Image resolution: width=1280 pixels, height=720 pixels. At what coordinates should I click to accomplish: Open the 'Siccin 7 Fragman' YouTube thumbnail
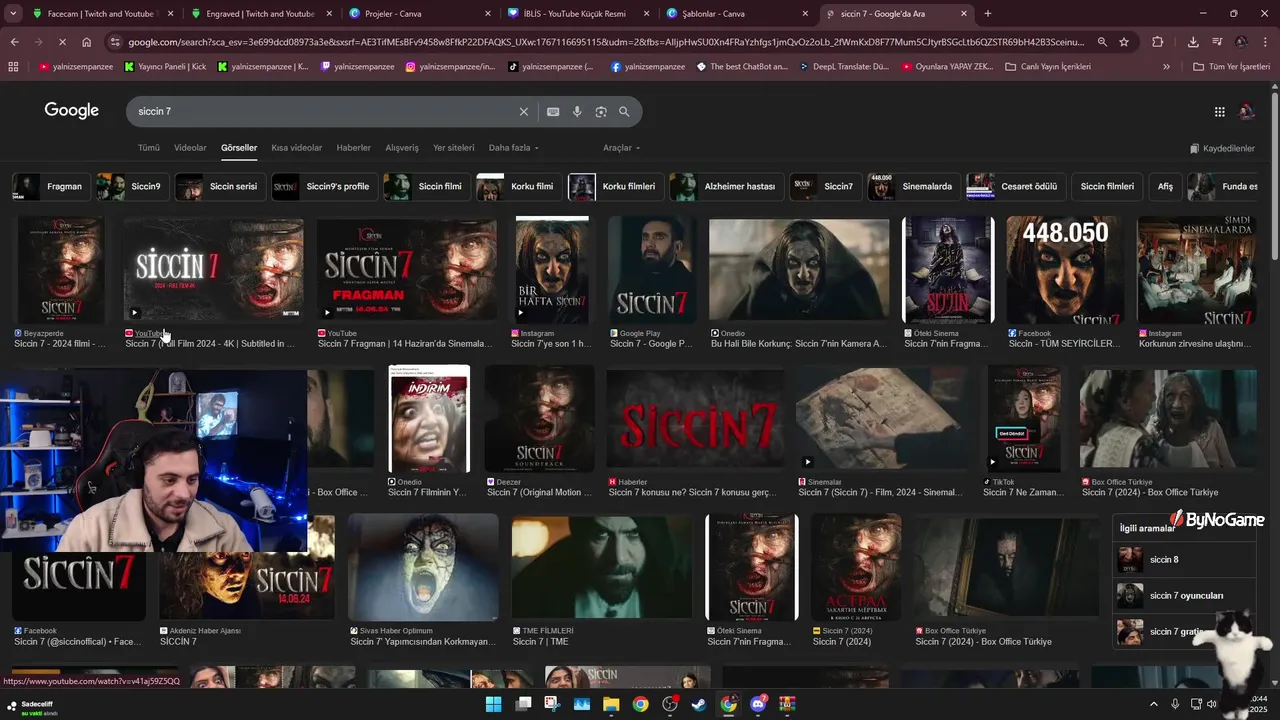tap(406, 271)
